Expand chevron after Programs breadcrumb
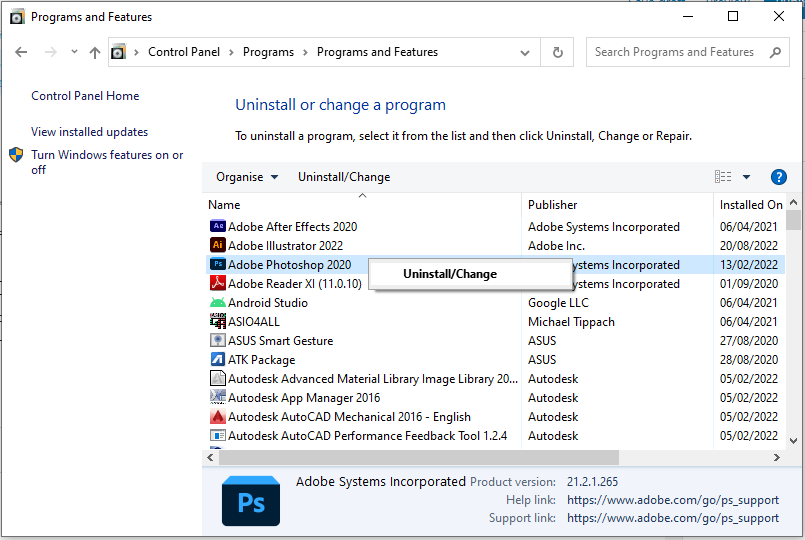The image size is (805, 540). (305, 52)
